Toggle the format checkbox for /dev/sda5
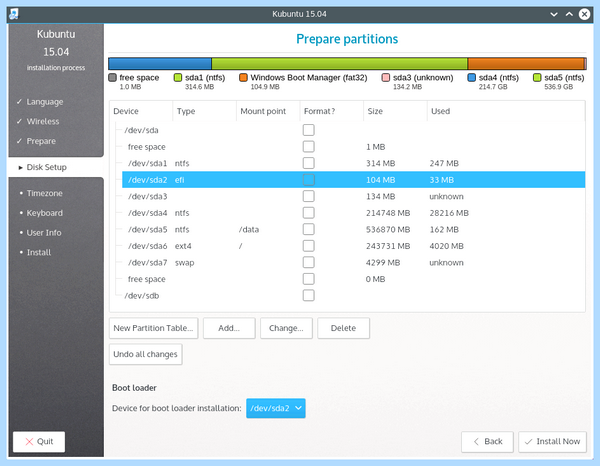Screen dimensions: 600x466 [x=308, y=229]
